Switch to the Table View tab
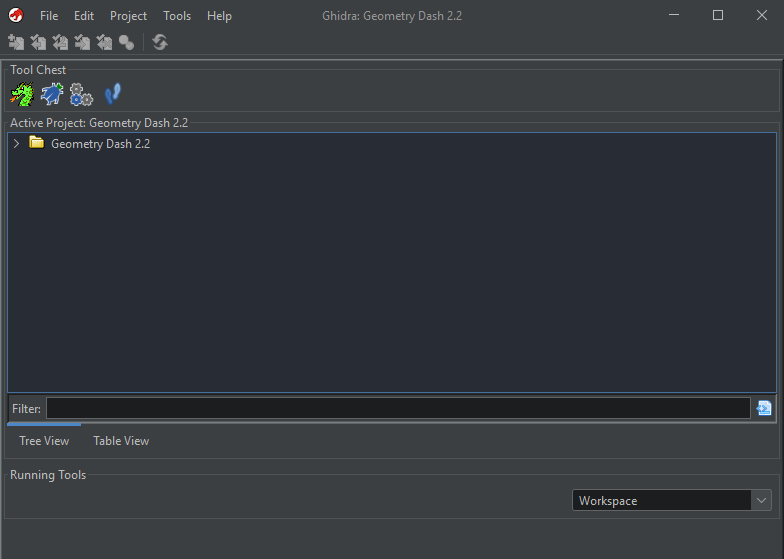The width and height of the screenshot is (784, 559). 121,441
